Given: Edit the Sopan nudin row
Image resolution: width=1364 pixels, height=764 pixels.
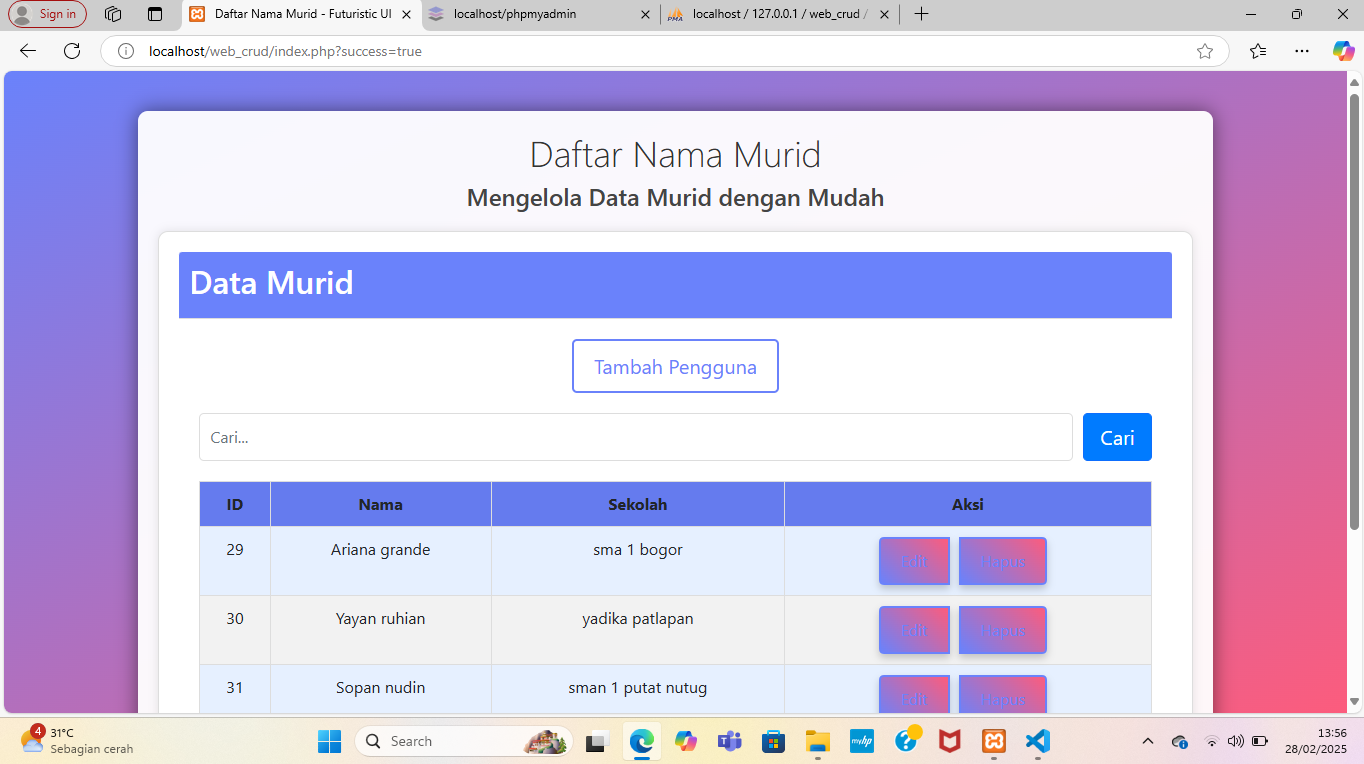Looking at the screenshot, I should [x=914, y=695].
